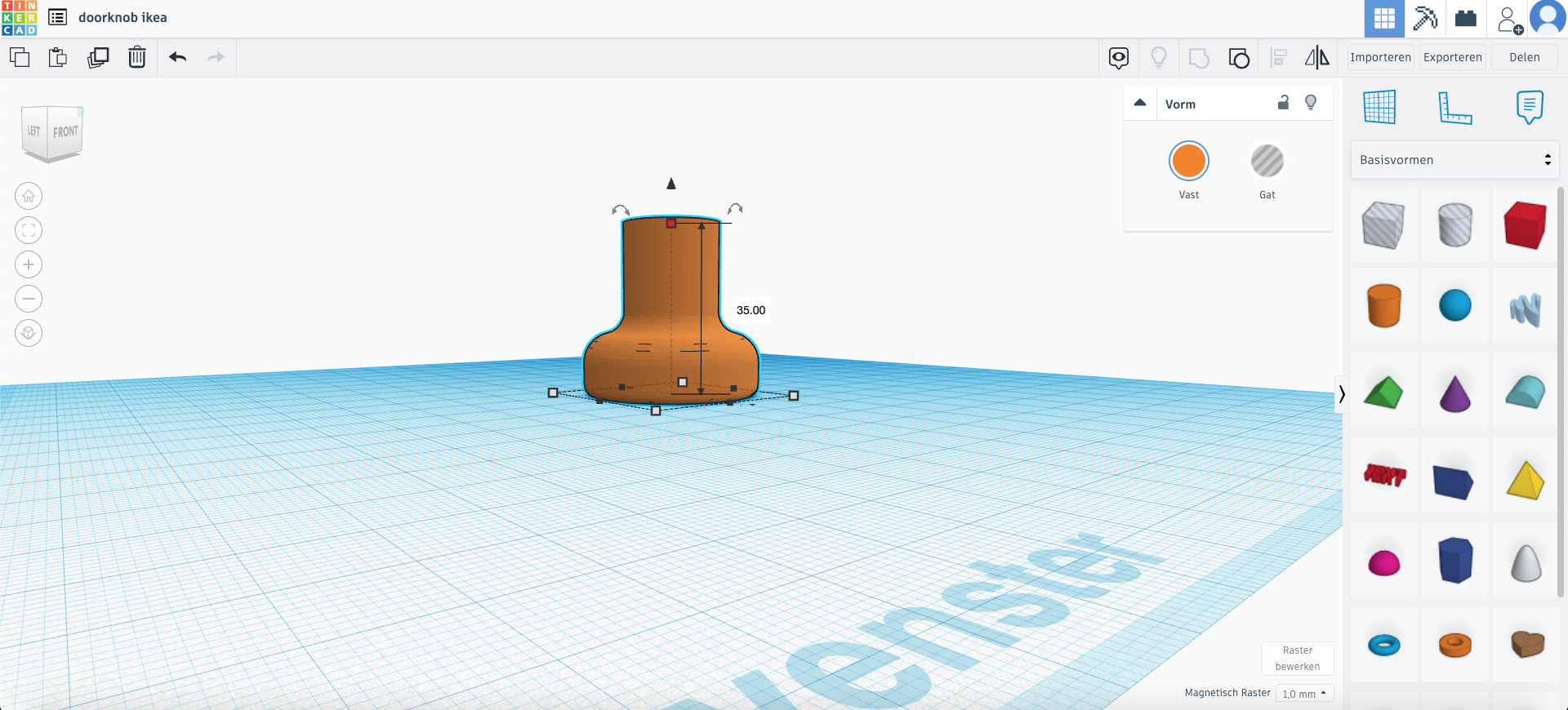Open the Mirror tool

pos(1316,58)
